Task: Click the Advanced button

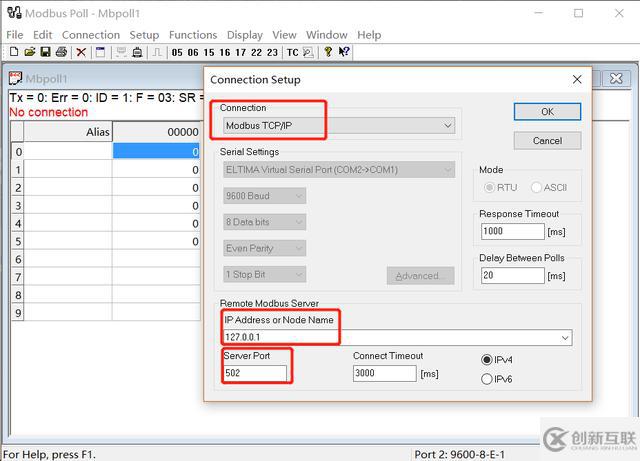Action: click(x=420, y=276)
